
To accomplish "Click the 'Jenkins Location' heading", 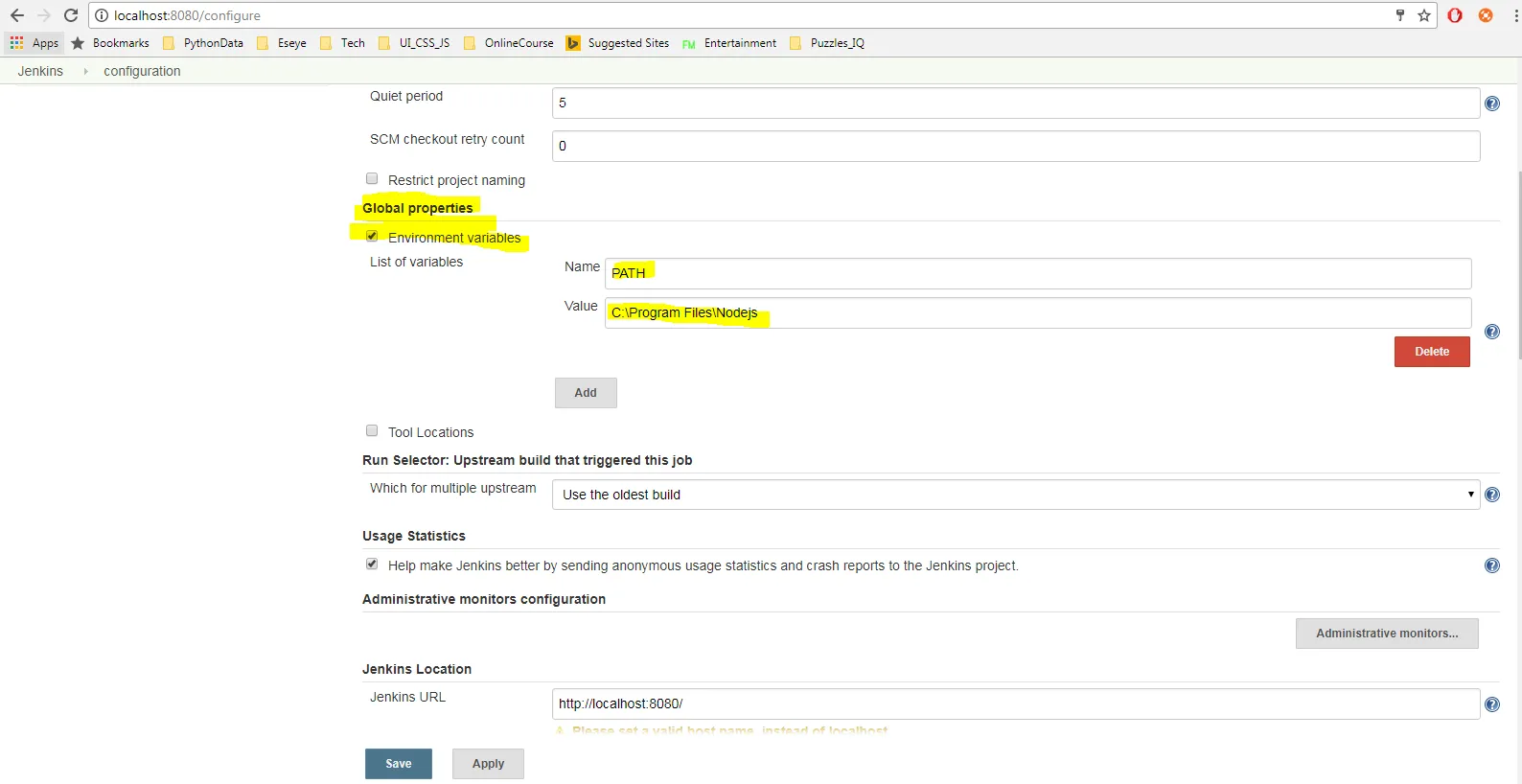I will (x=417, y=669).
